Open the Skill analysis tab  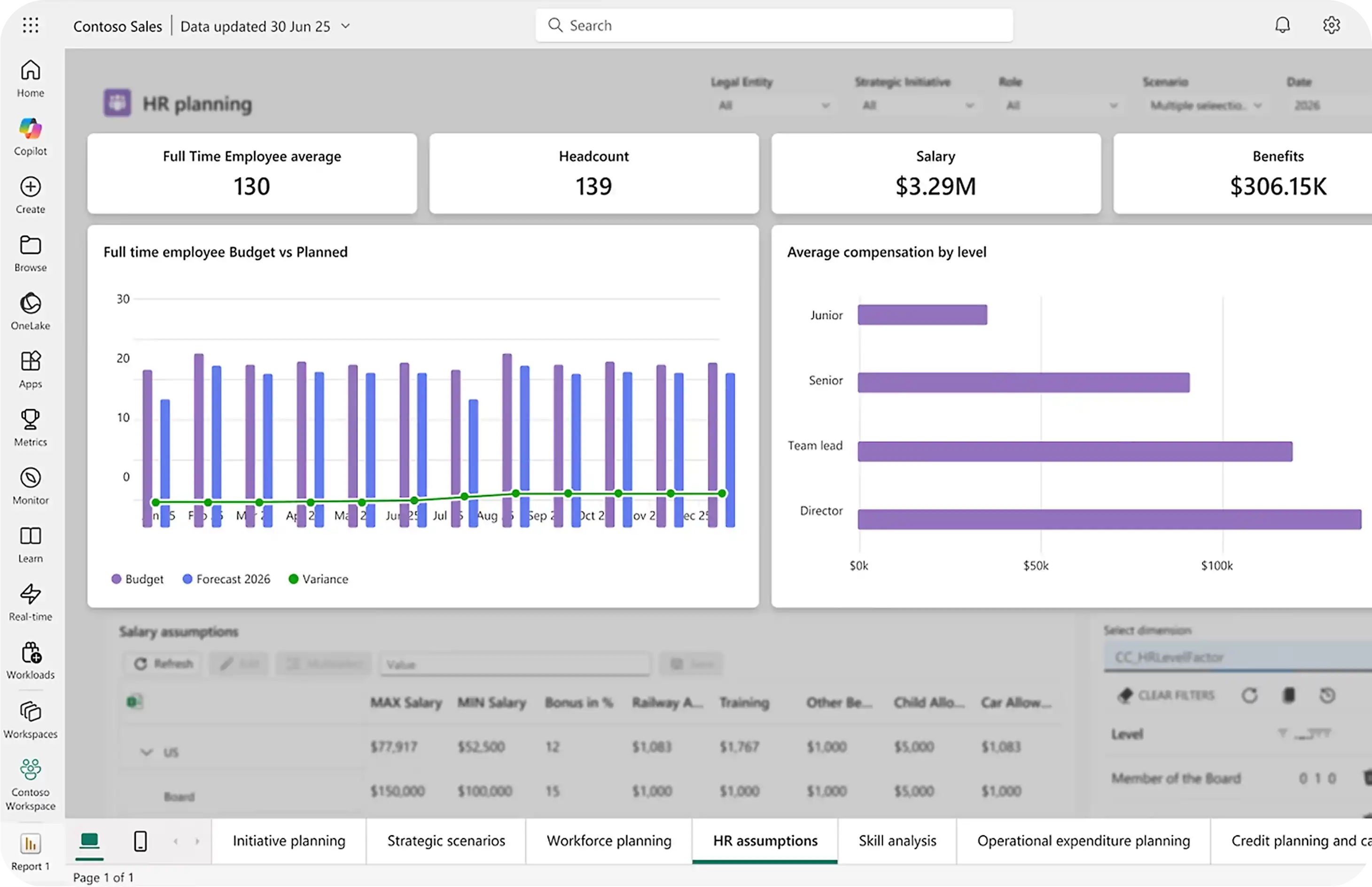pyautogui.click(x=897, y=841)
